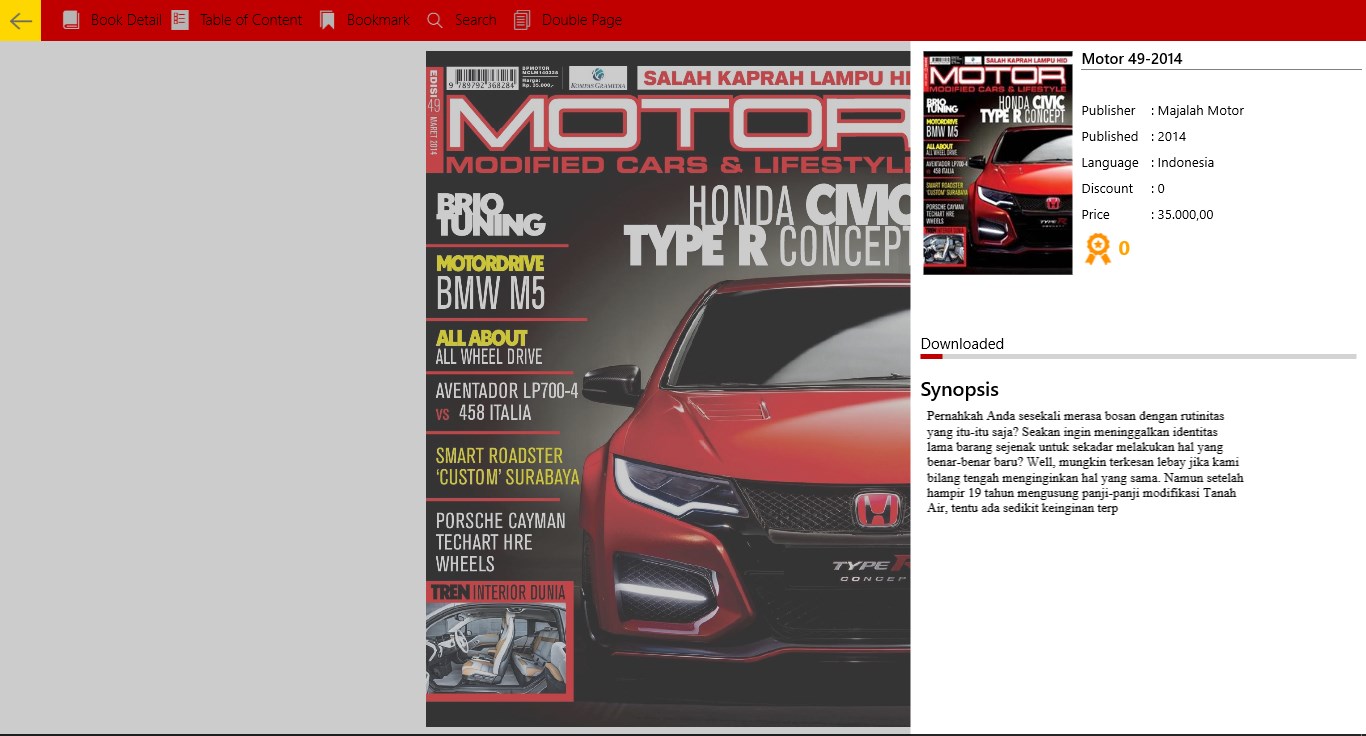
Task: Open the Table of Content label
Action: pos(251,20)
